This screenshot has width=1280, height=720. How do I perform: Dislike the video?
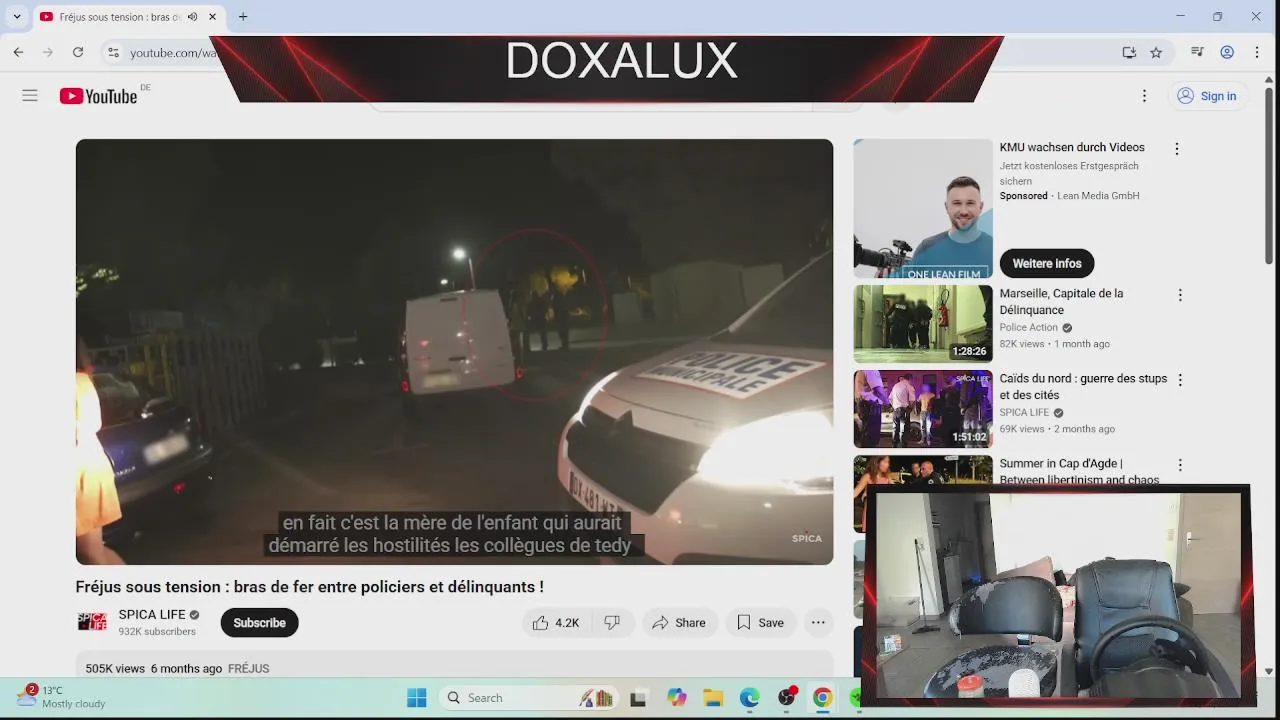pyautogui.click(x=612, y=623)
